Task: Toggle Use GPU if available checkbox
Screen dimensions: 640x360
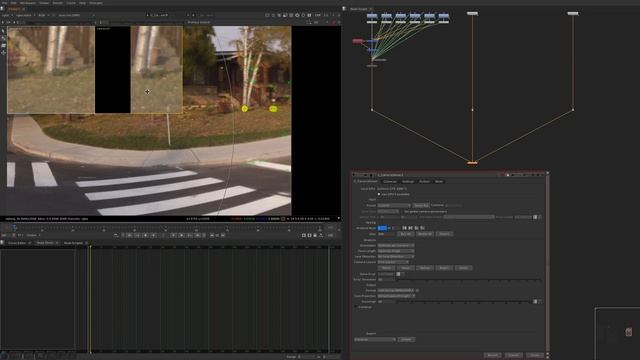Action: point(379,194)
